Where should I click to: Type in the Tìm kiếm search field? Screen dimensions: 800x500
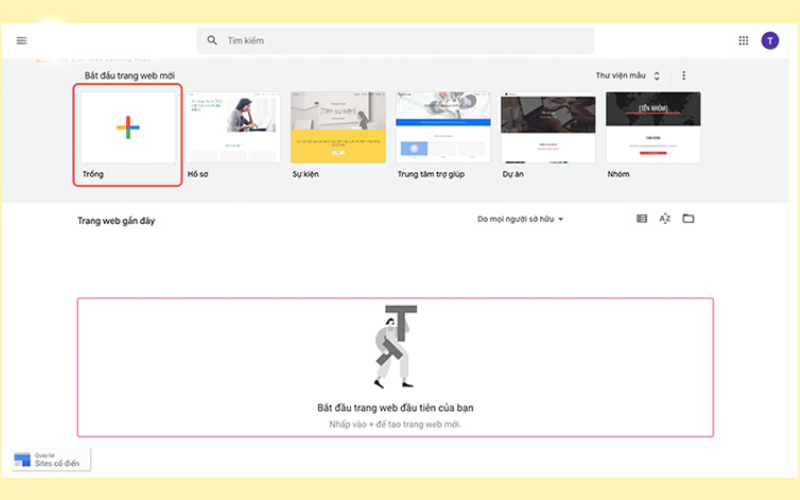coord(400,41)
